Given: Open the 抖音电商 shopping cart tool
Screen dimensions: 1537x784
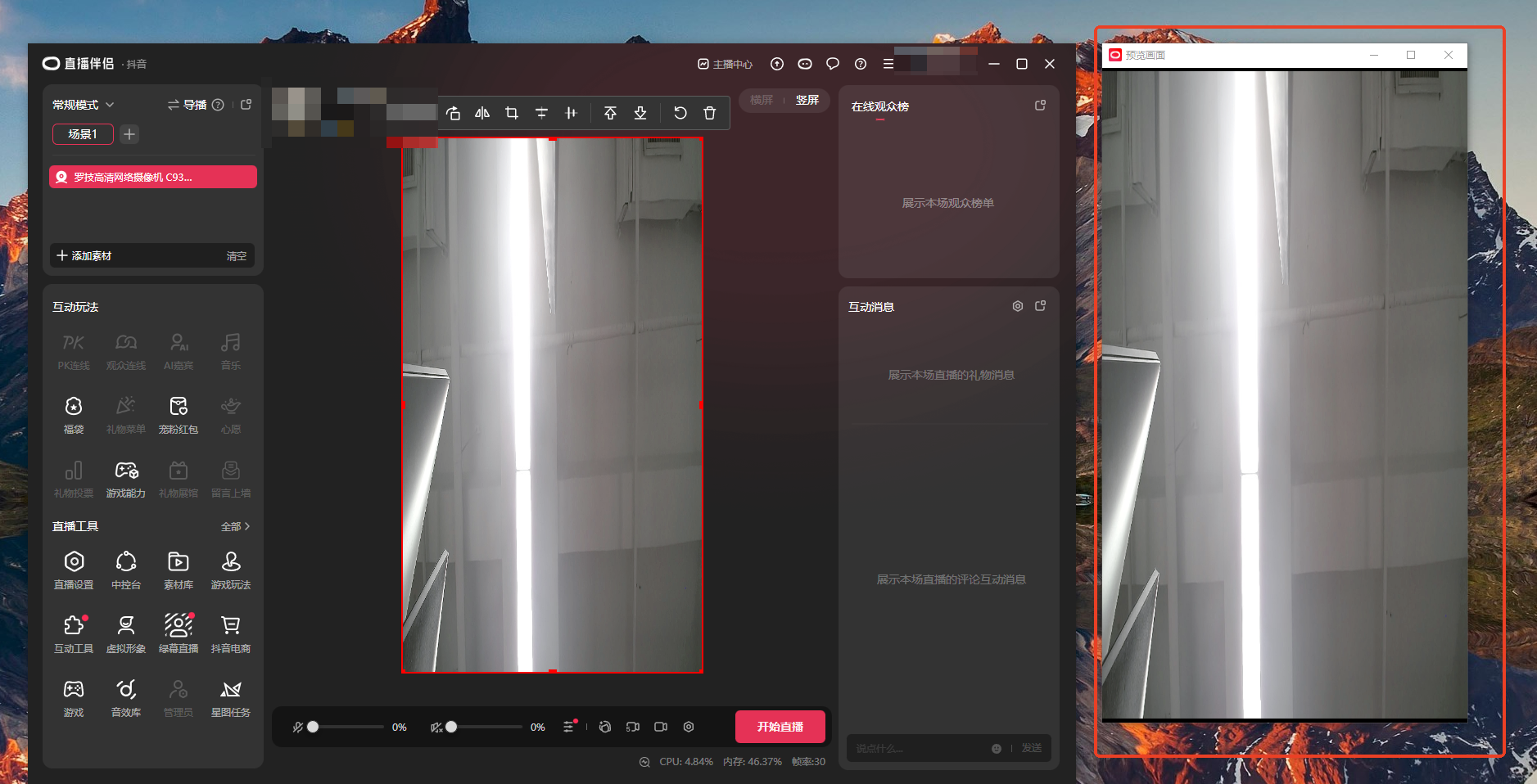Looking at the screenshot, I should (x=231, y=633).
